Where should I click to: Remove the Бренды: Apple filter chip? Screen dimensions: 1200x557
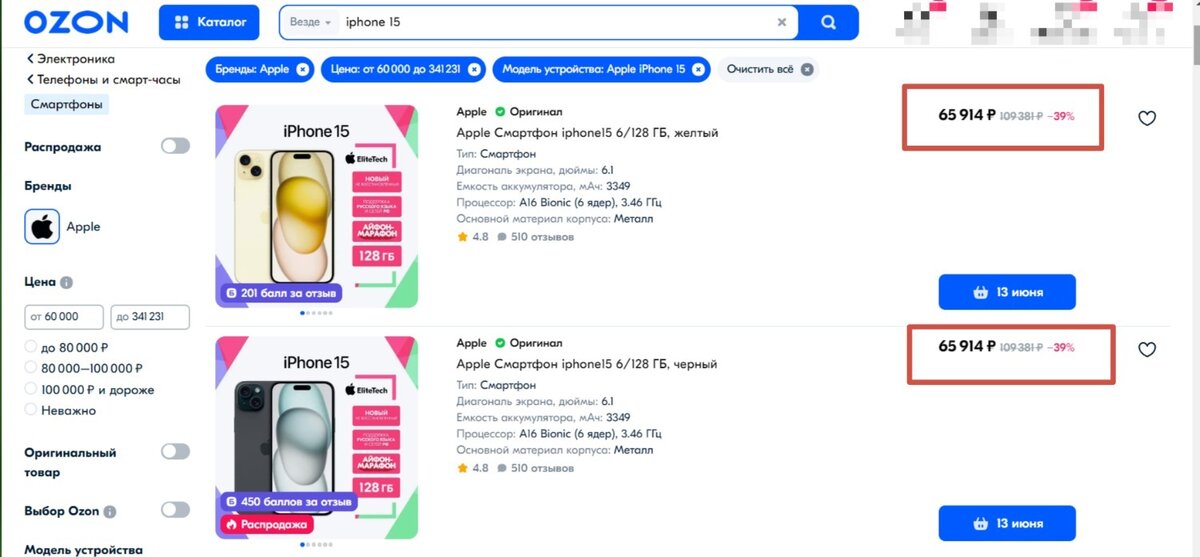(303, 69)
